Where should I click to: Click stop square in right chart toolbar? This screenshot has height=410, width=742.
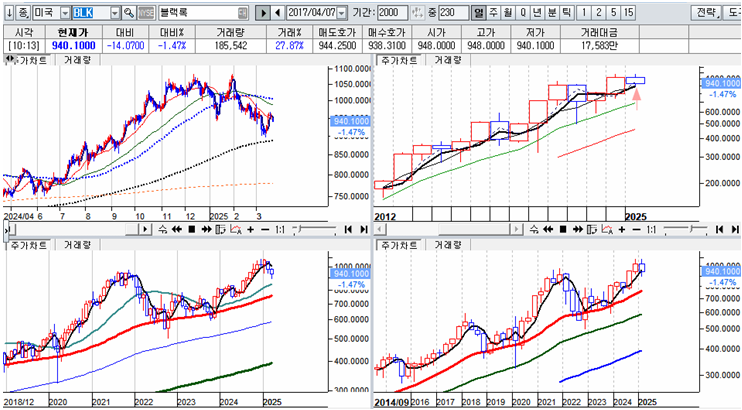(x=563, y=230)
